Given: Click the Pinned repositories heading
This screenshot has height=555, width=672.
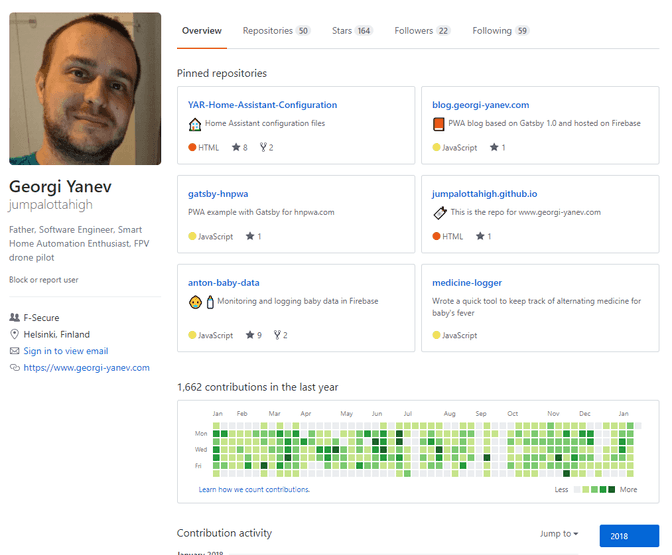Looking at the screenshot, I should coord(222,73).
